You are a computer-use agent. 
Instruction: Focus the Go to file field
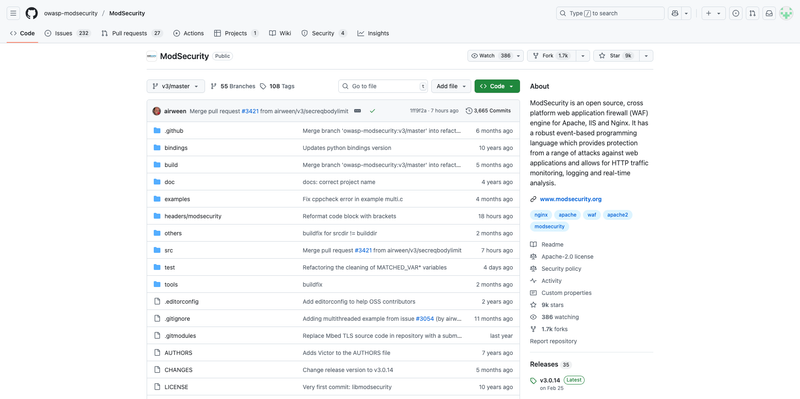tap(383, 86)
